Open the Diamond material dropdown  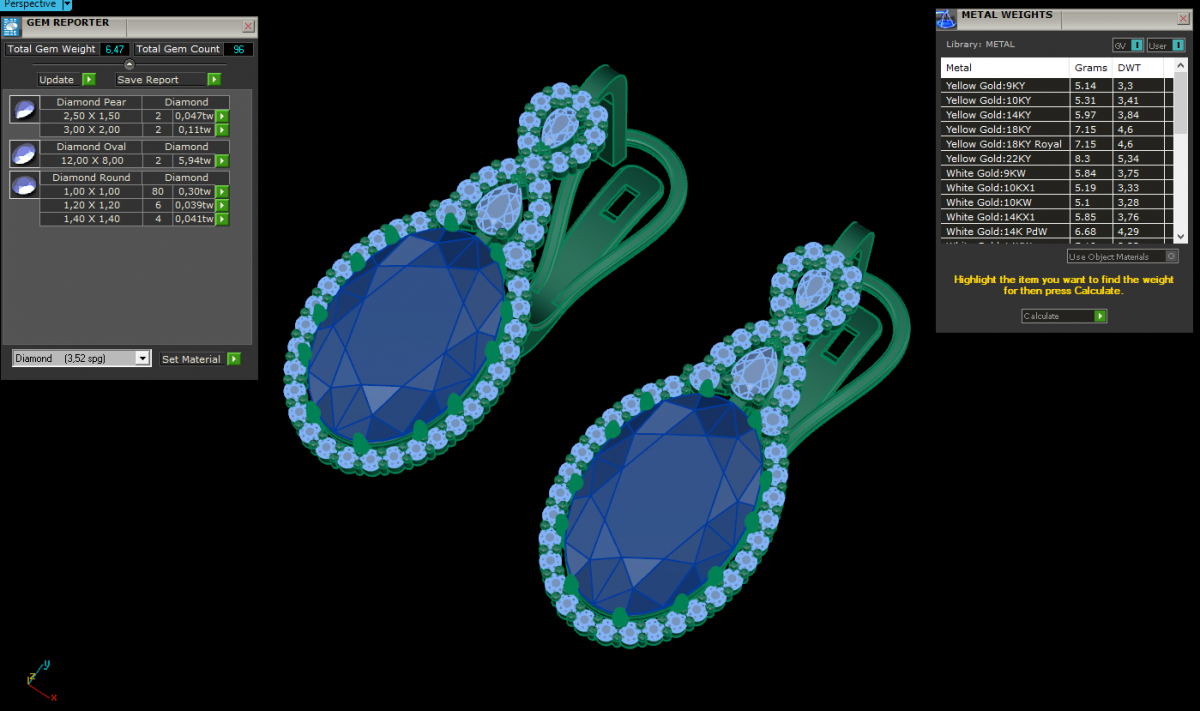[142, 358]
